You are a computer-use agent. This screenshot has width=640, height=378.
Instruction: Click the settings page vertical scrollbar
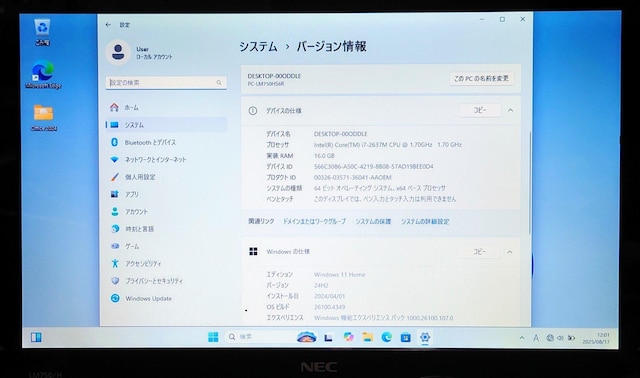pos(530,182)
